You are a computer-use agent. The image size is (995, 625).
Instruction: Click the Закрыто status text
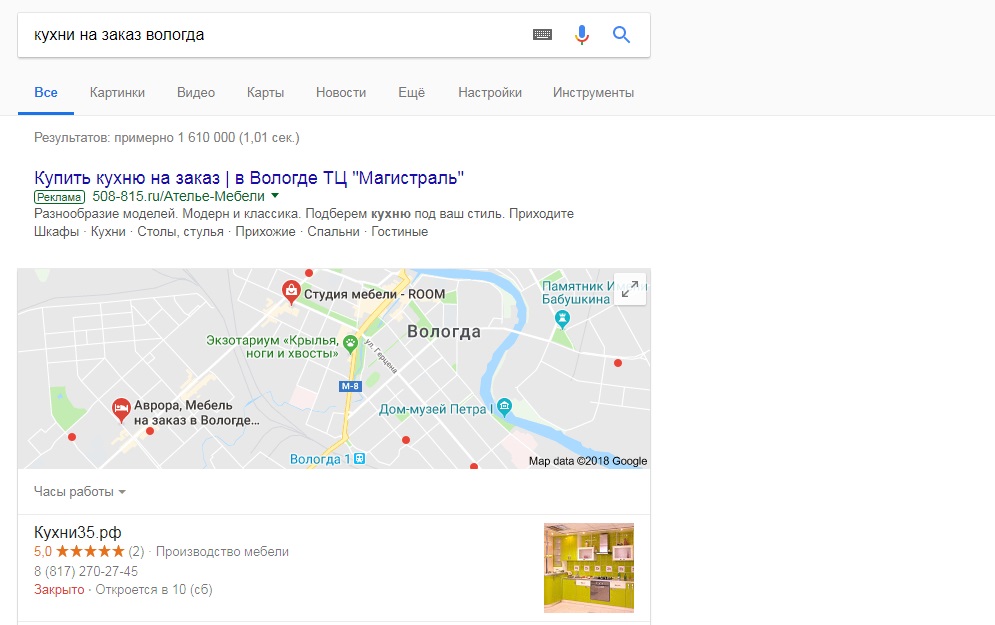[59, 589]
